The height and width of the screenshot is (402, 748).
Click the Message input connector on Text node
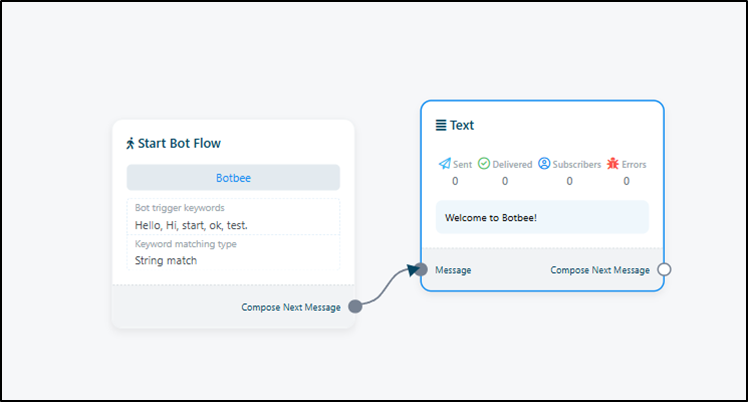(x=422, y=270)
